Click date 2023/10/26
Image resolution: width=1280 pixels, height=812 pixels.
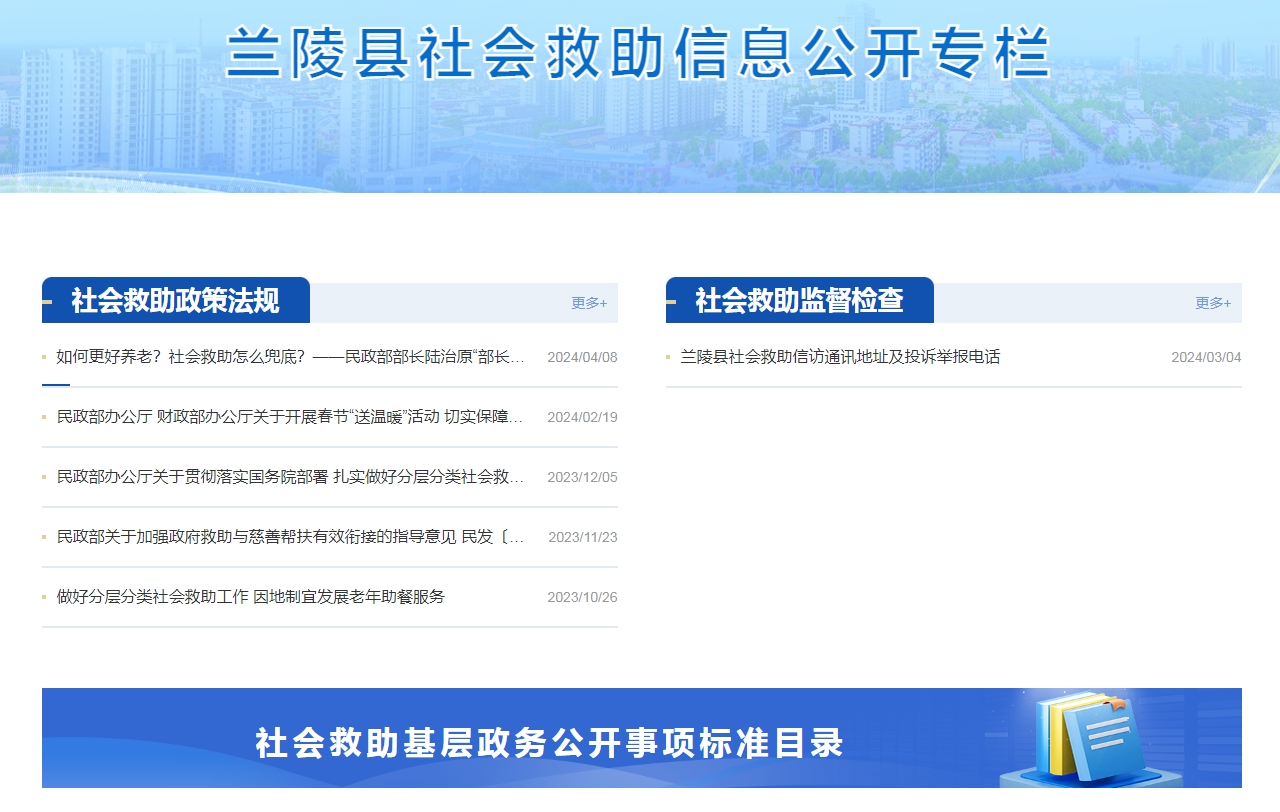pyautogui.click(x=582, y=597)
